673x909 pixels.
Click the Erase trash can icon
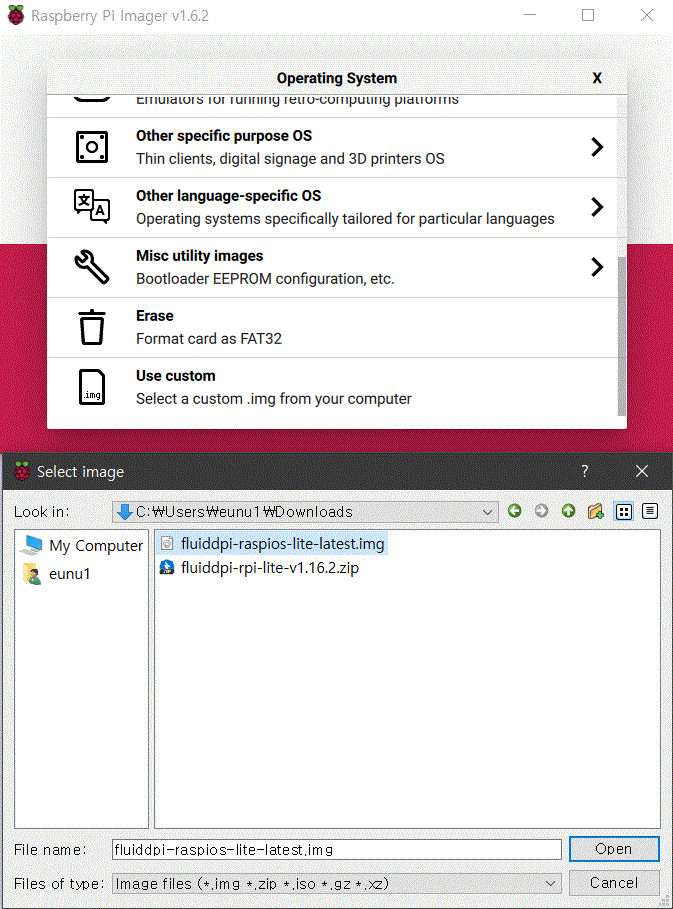(92, 327)
